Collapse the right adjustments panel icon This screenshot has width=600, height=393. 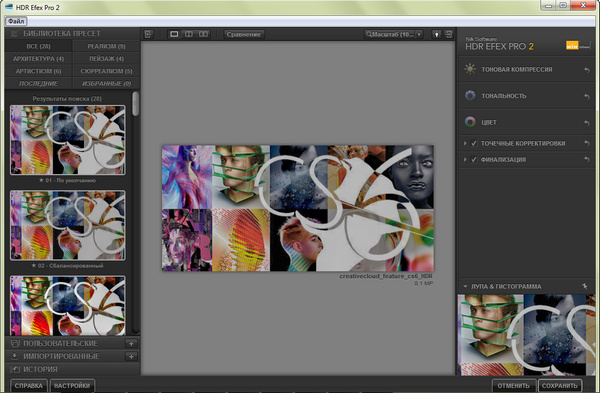click(x=449, y=34)
